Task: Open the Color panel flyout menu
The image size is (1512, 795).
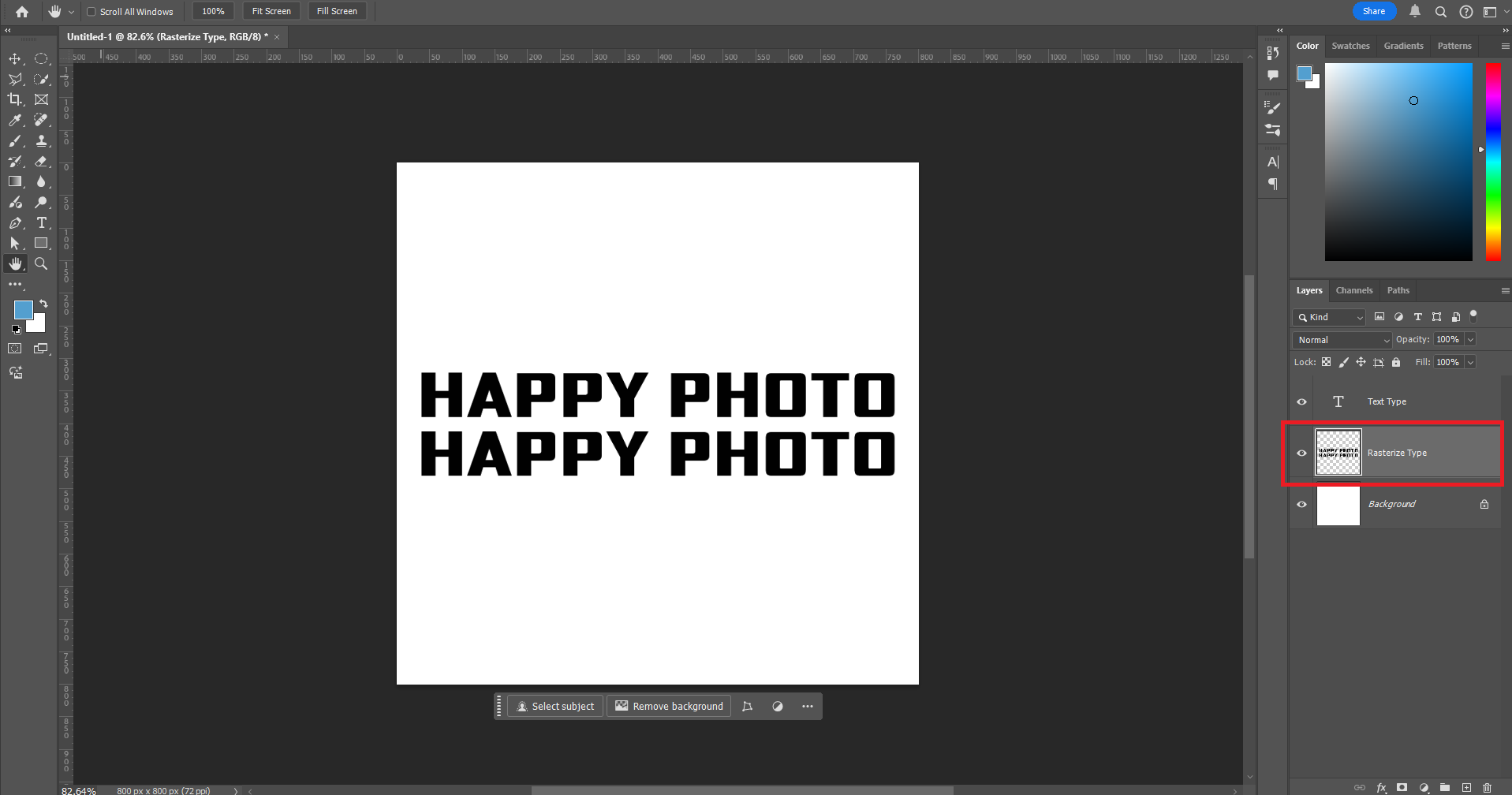Action: [1505, 47]
